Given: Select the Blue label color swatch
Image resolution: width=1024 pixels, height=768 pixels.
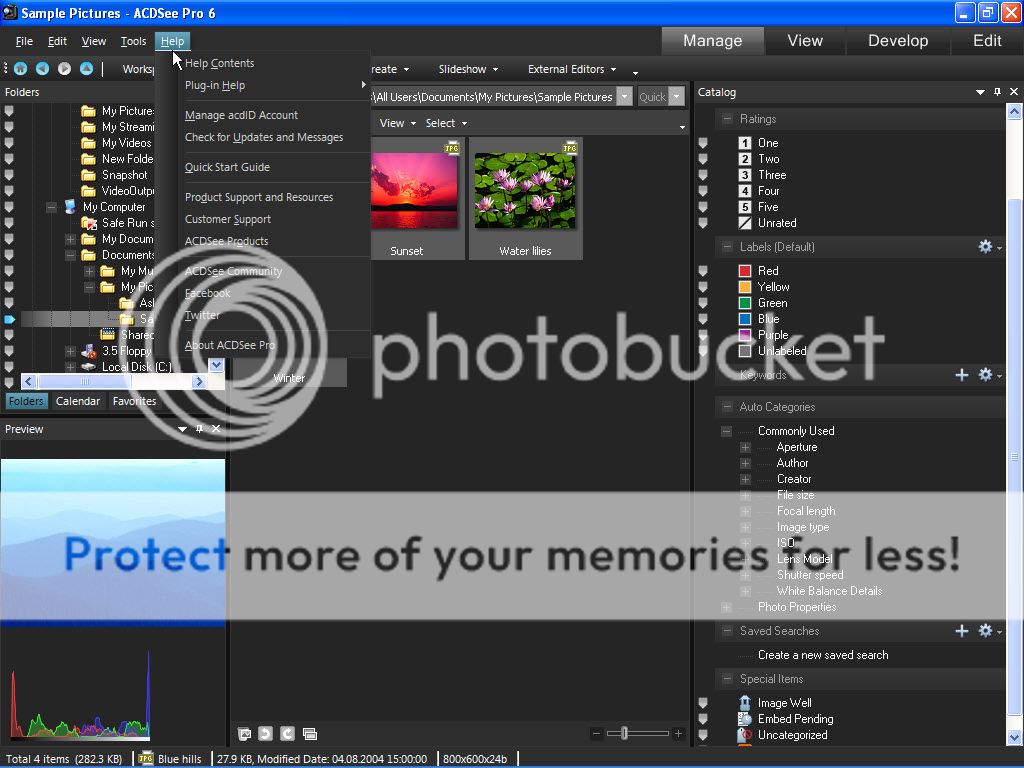Looking at the screenshot, I should tap(745, 319).
